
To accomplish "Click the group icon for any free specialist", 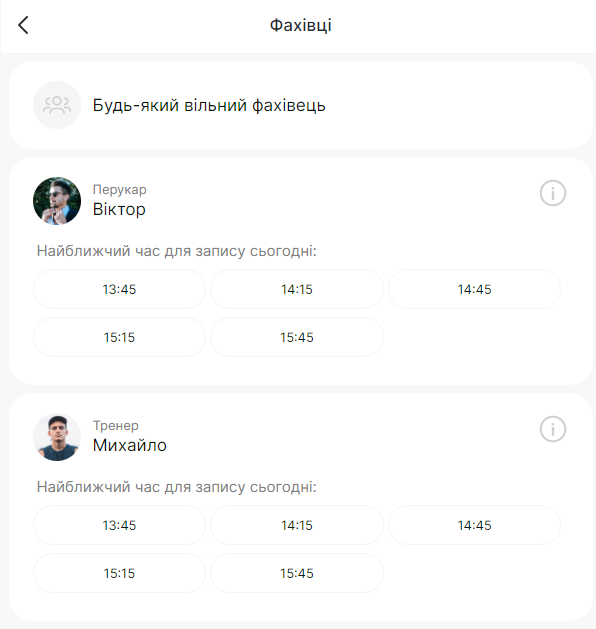I will coord(57,105).
